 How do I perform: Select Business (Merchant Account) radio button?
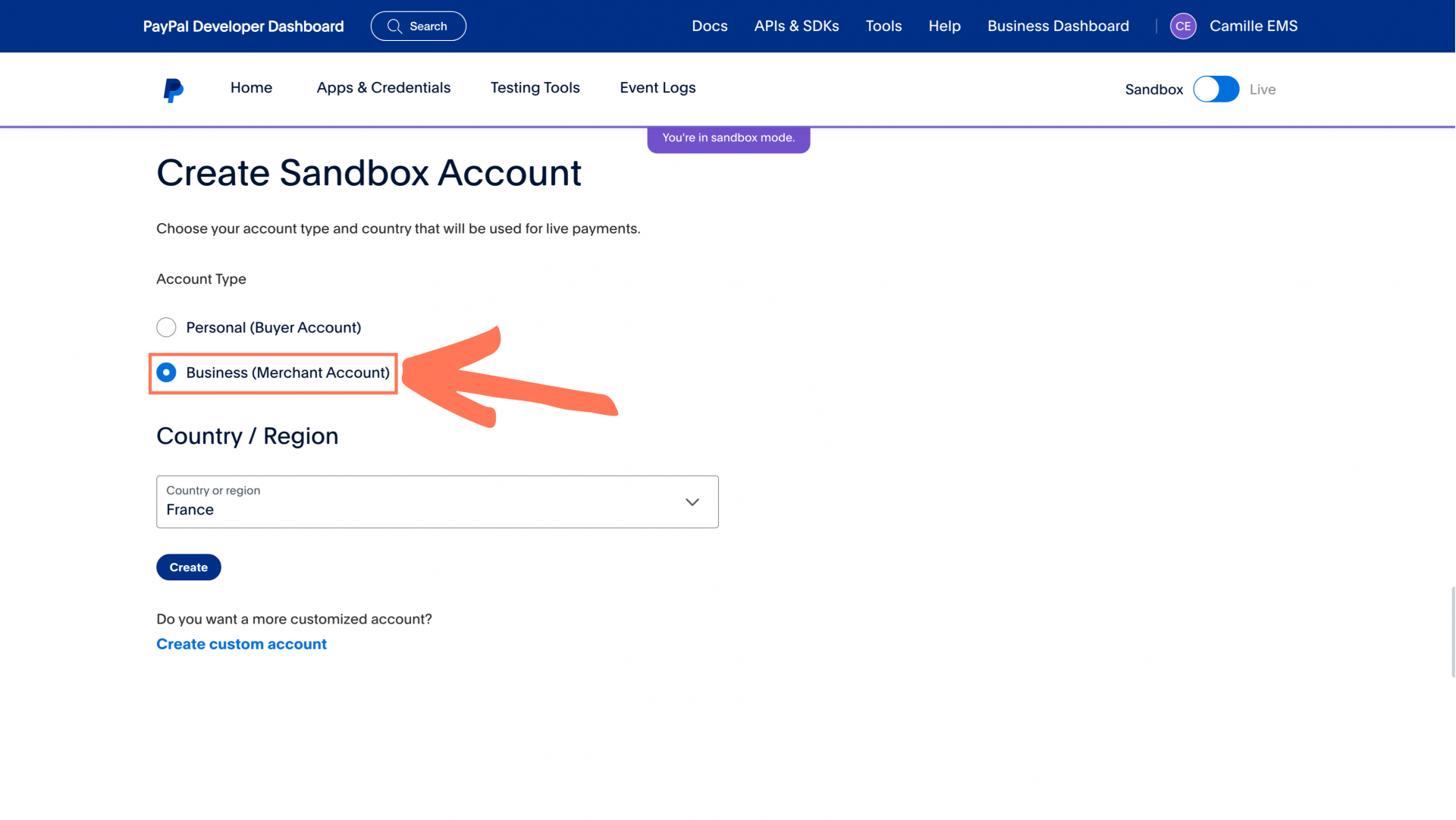pos(166,372)
